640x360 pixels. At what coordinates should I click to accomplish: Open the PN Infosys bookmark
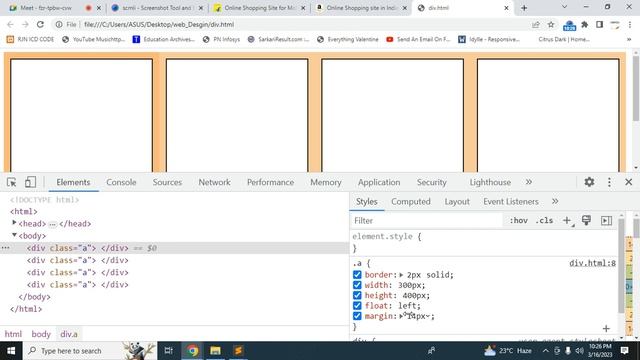click(221, 40)
